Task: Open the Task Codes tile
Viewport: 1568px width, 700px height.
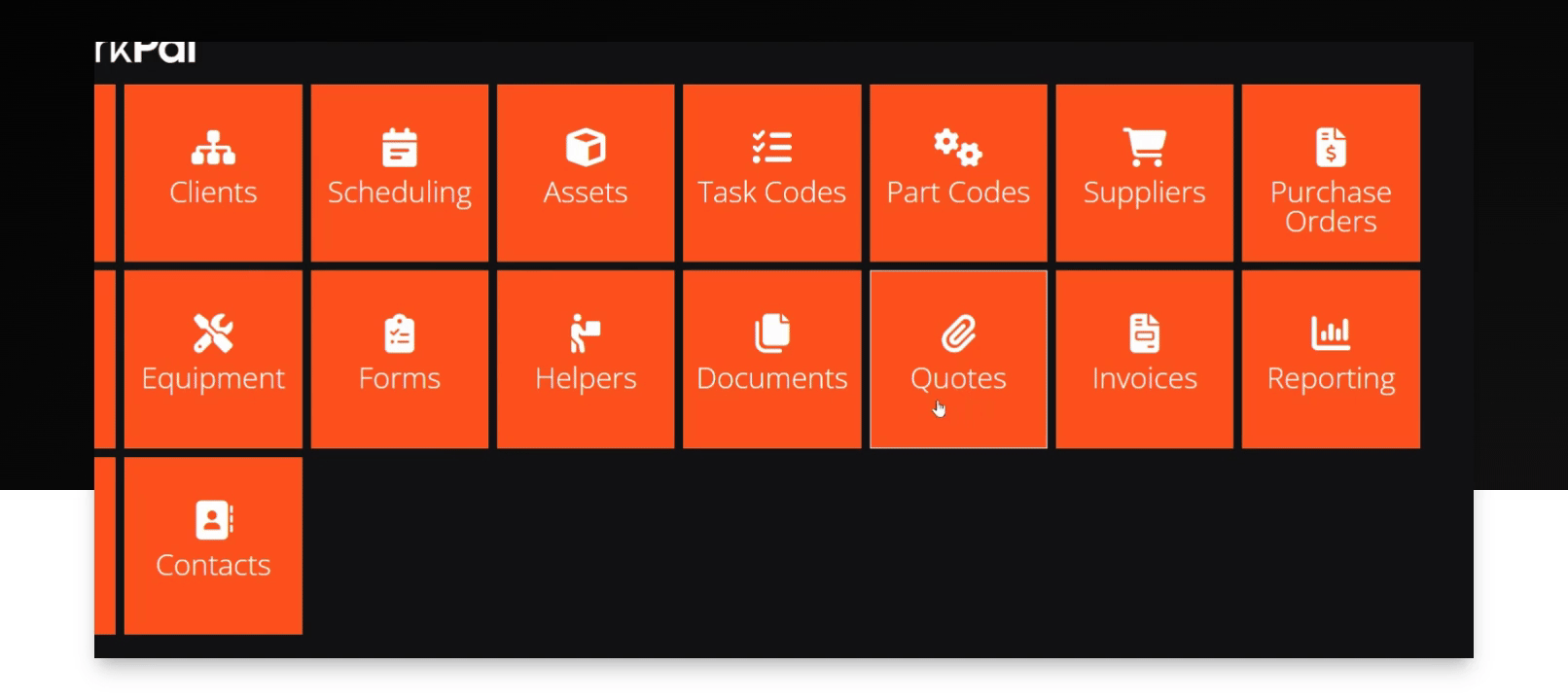Action: (772, 173)
